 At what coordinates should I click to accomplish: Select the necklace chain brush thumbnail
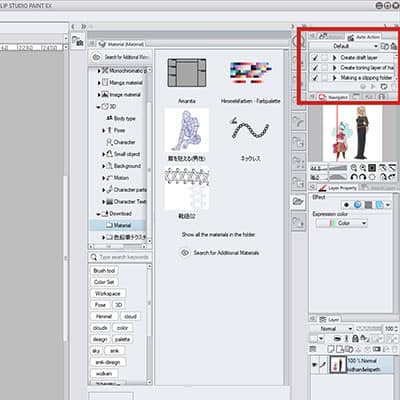tap(250, 129)
